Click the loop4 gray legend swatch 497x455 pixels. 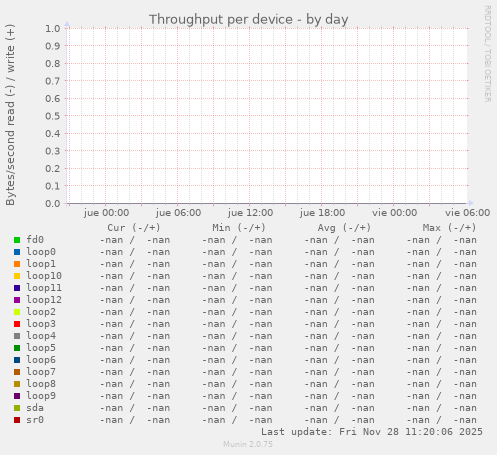point(17,336)
